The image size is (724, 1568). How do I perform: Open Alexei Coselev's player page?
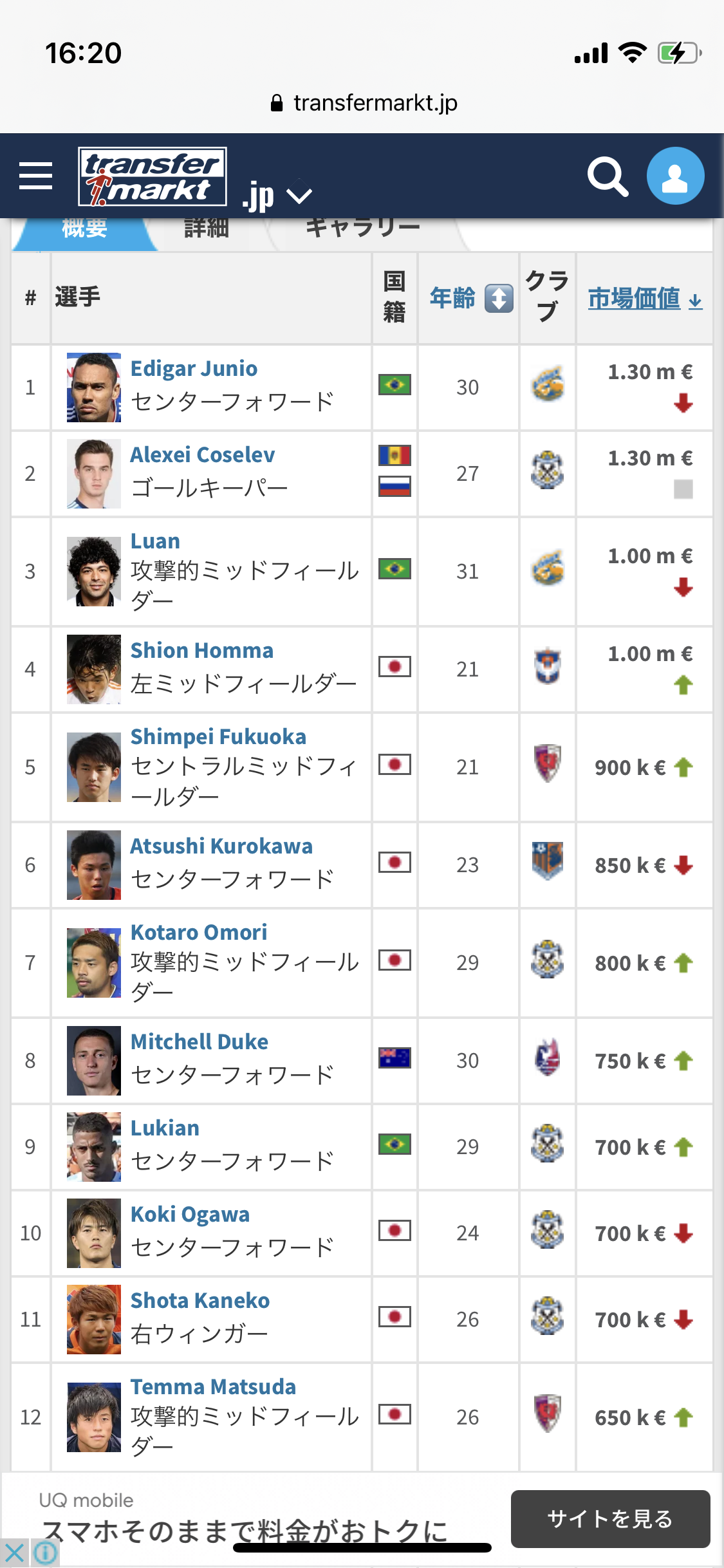point(203,455)
